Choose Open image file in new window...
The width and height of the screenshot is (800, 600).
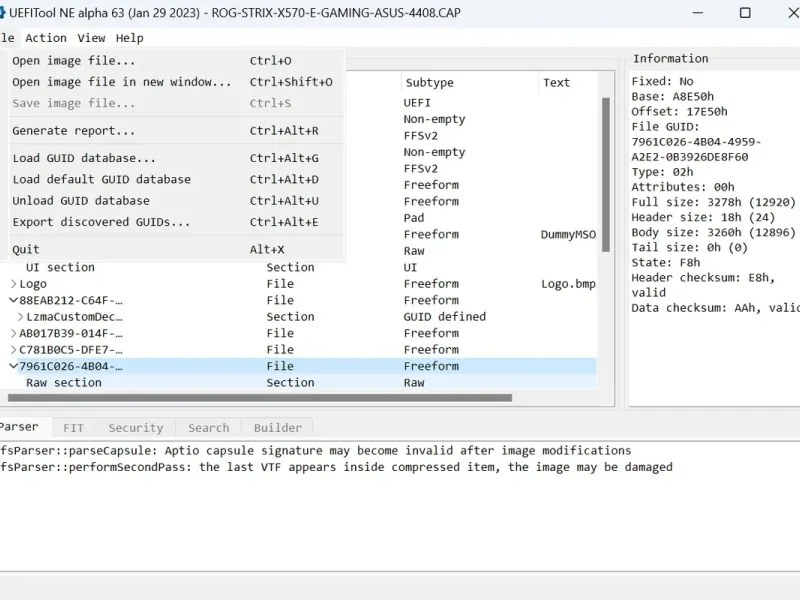point(177,82)
